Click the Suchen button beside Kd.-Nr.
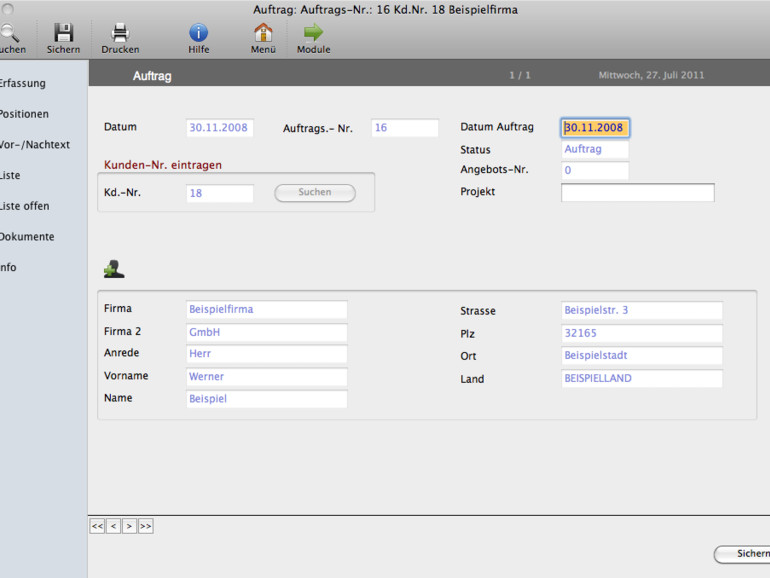 point(315,193)
